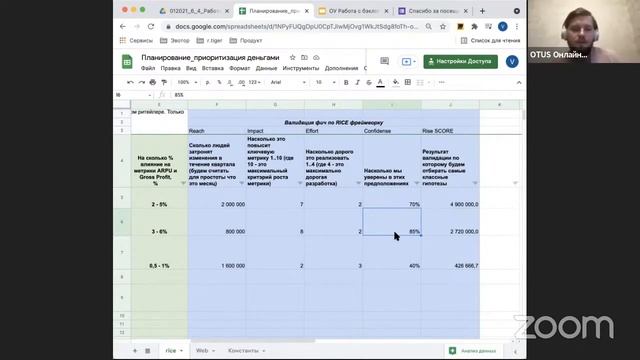Star the document title
Image resolution: width=640 pixels, height=360 pixels.
point(292,58)
